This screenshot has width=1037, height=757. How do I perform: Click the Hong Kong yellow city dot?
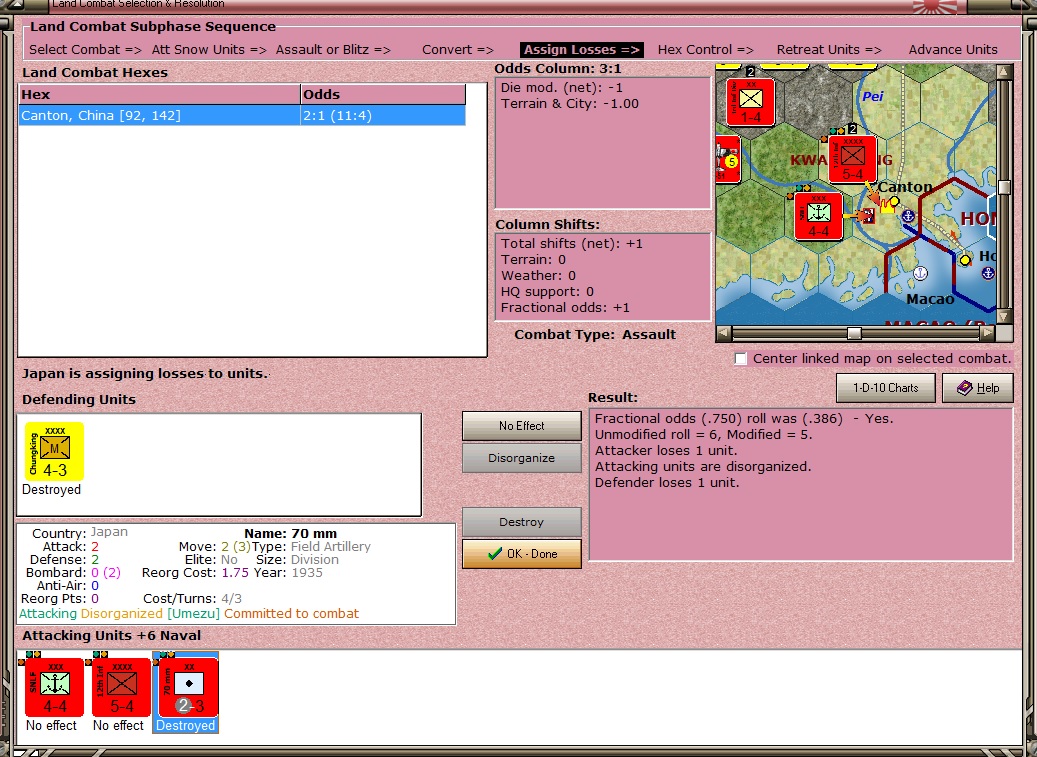pos(966,260)
